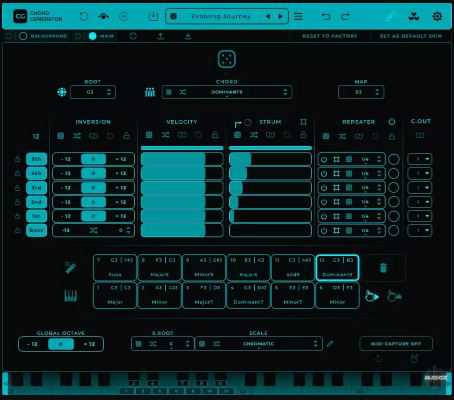Toggle the 3rd note button
Screen dimensions: 454x400
[x=36, y=188]
